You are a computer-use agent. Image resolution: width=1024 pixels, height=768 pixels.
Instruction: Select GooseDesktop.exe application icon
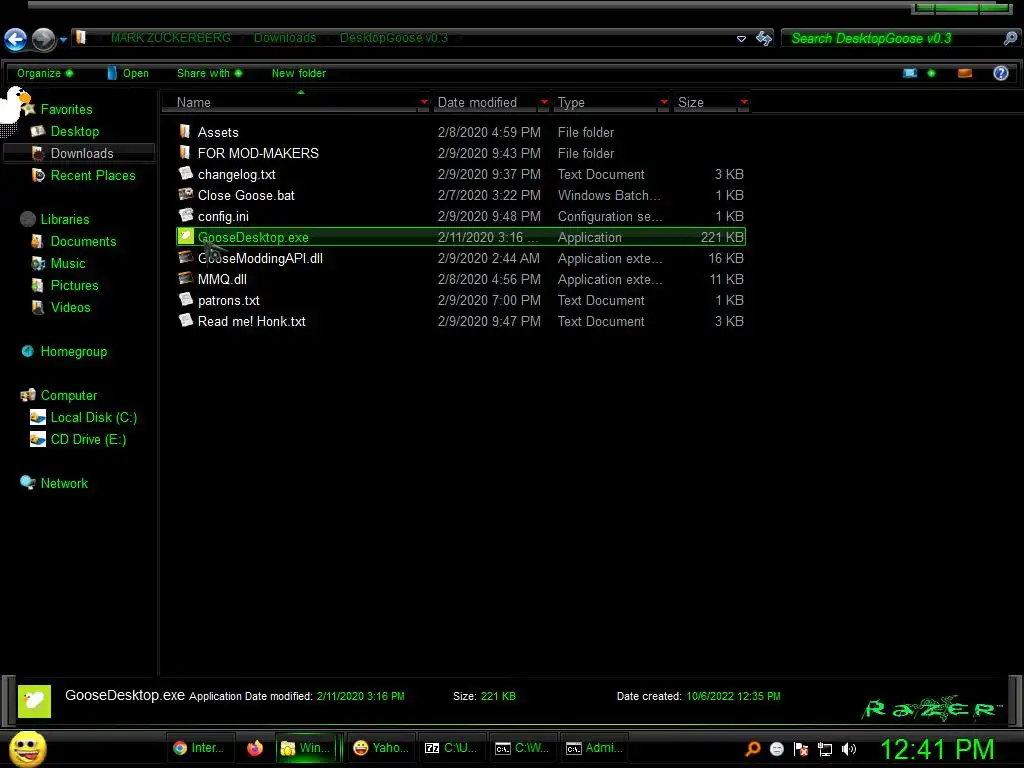point(186,236)
